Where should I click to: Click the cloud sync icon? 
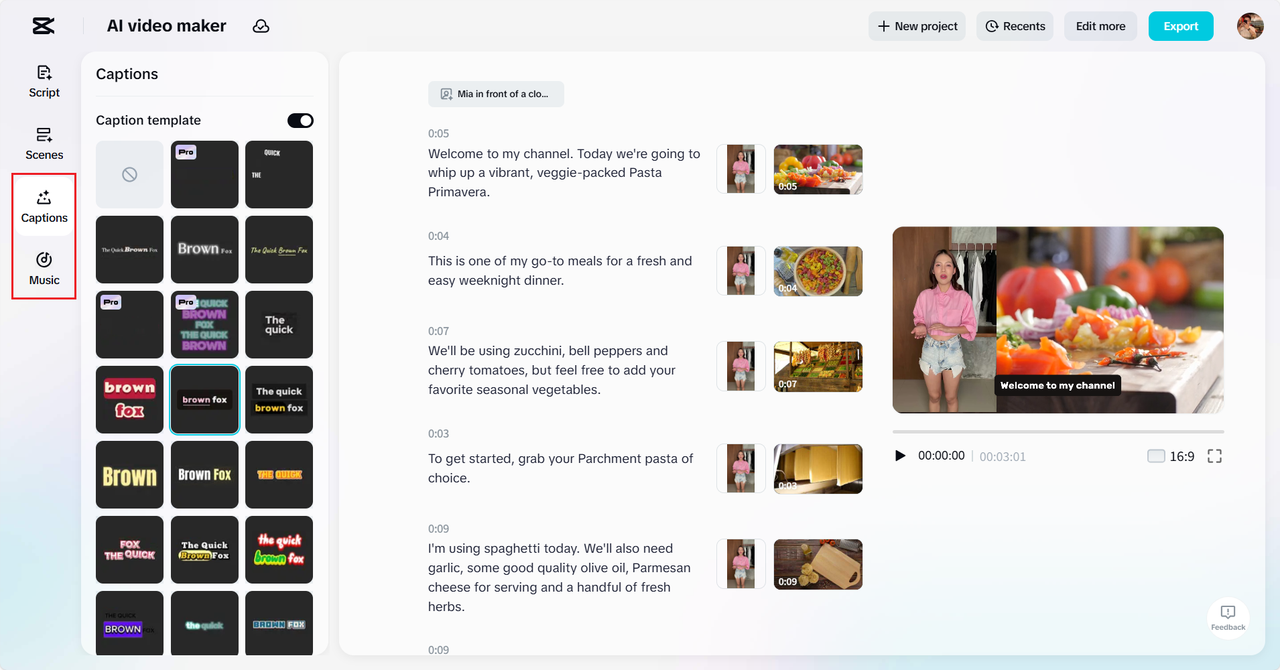261,26
